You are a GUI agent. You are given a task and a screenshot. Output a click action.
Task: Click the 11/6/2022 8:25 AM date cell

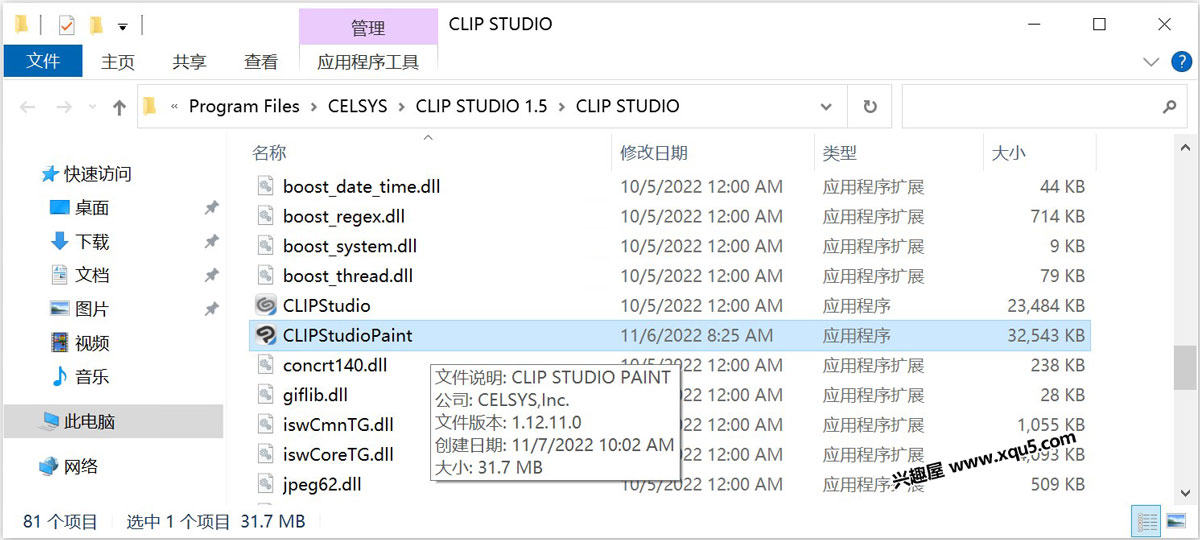[697, 335]
